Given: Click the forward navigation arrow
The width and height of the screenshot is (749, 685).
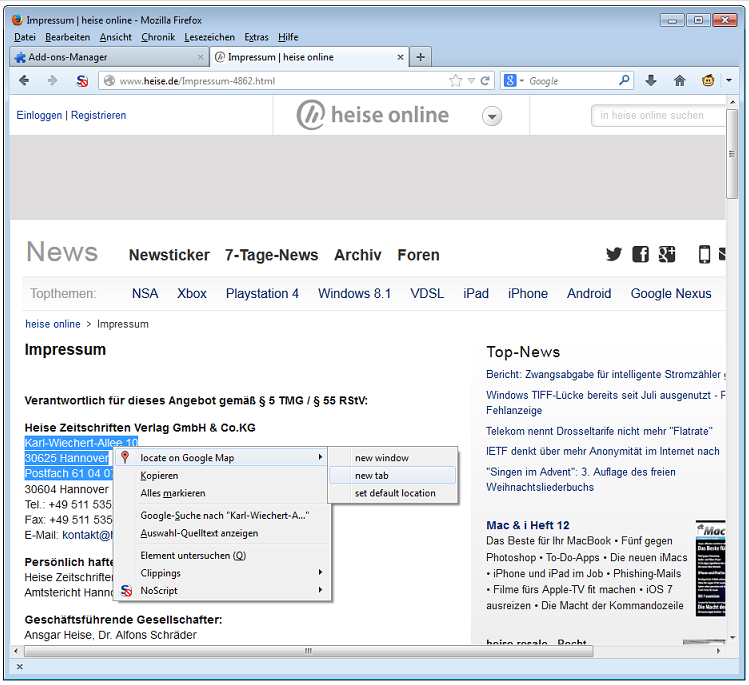Looking at the screenshot, I should click(53, 81).
